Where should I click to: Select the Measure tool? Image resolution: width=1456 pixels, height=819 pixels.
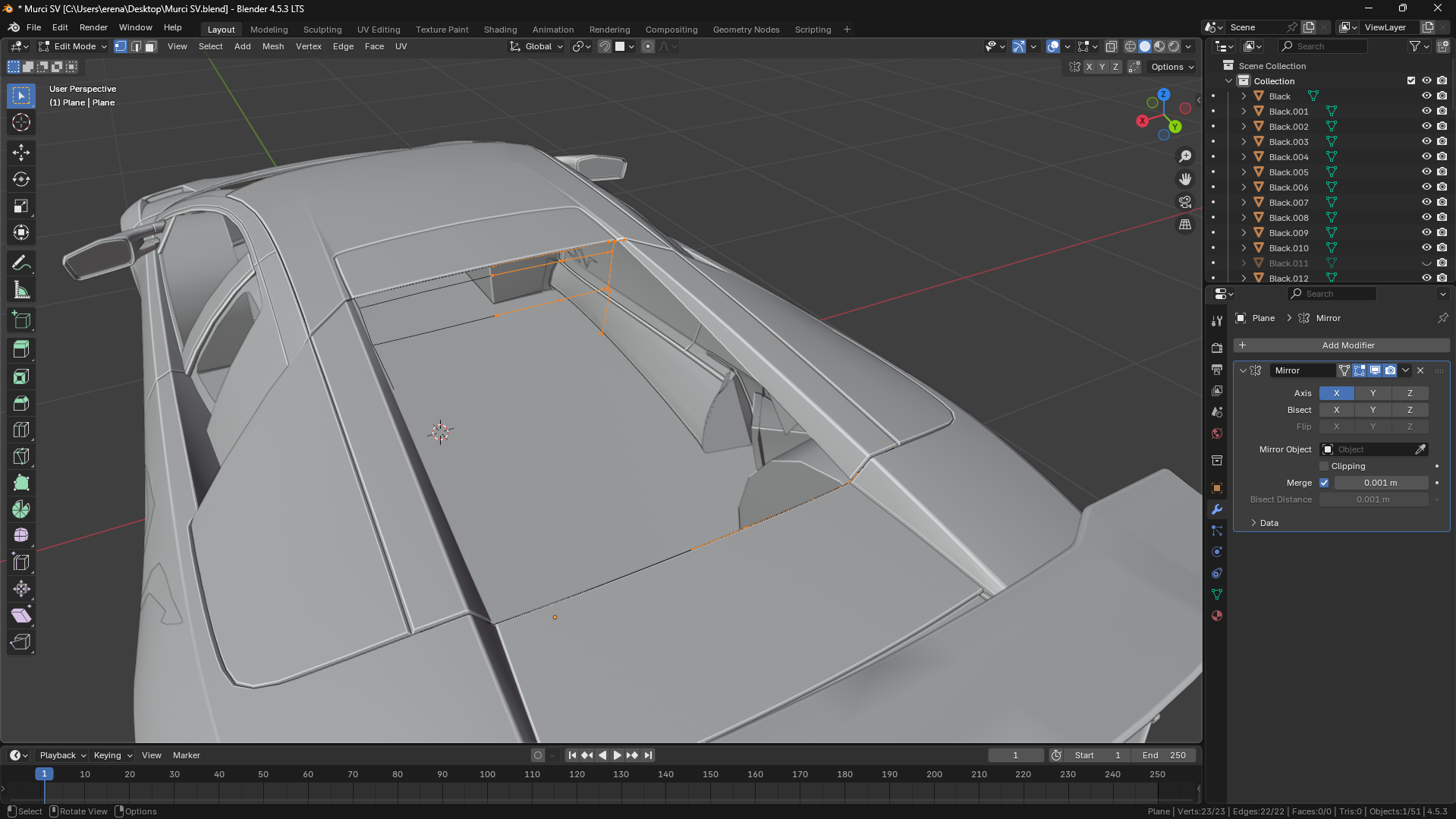point(21,290)
